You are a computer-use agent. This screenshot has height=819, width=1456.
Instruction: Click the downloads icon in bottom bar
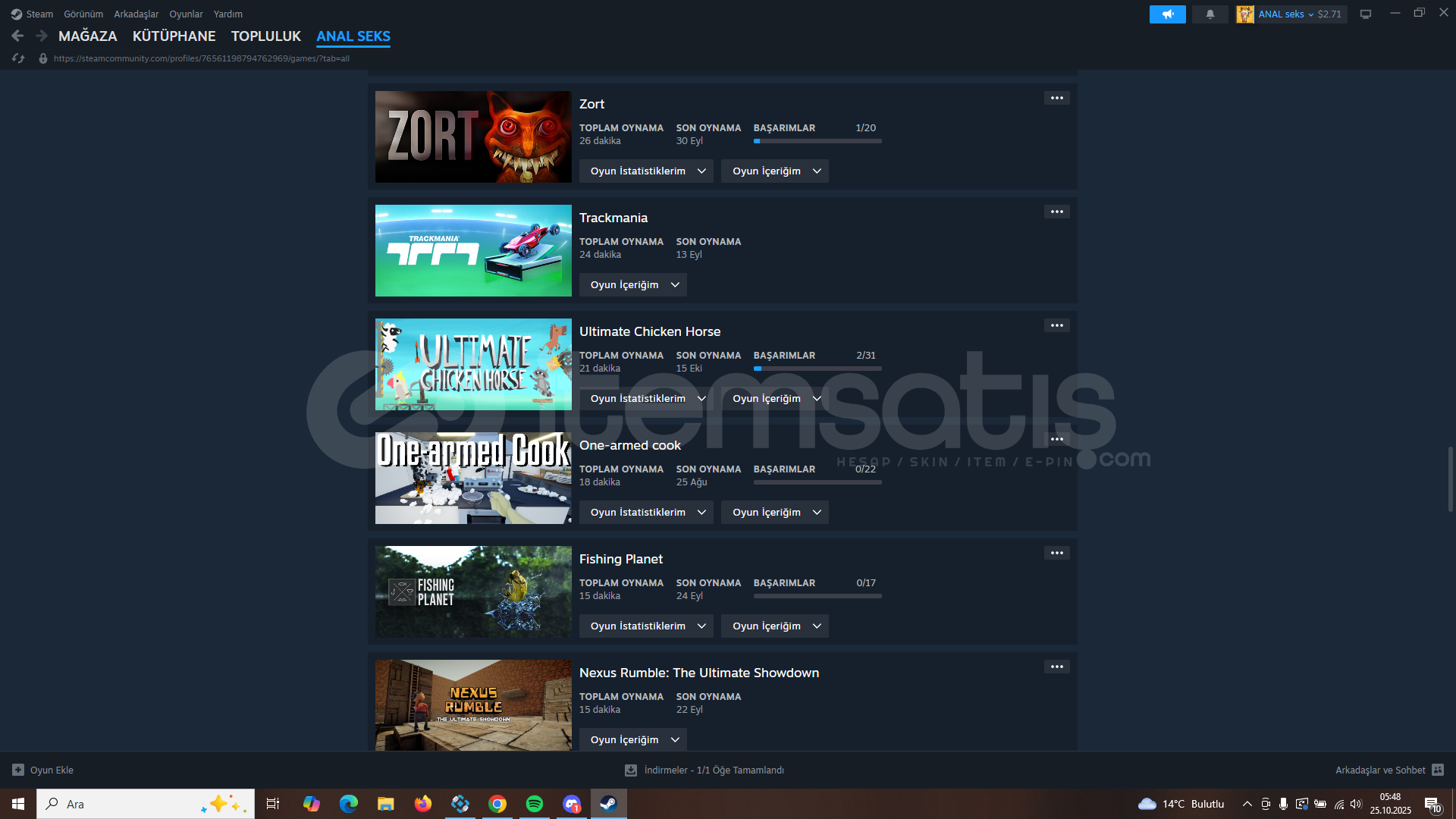[x=630, y=770]
